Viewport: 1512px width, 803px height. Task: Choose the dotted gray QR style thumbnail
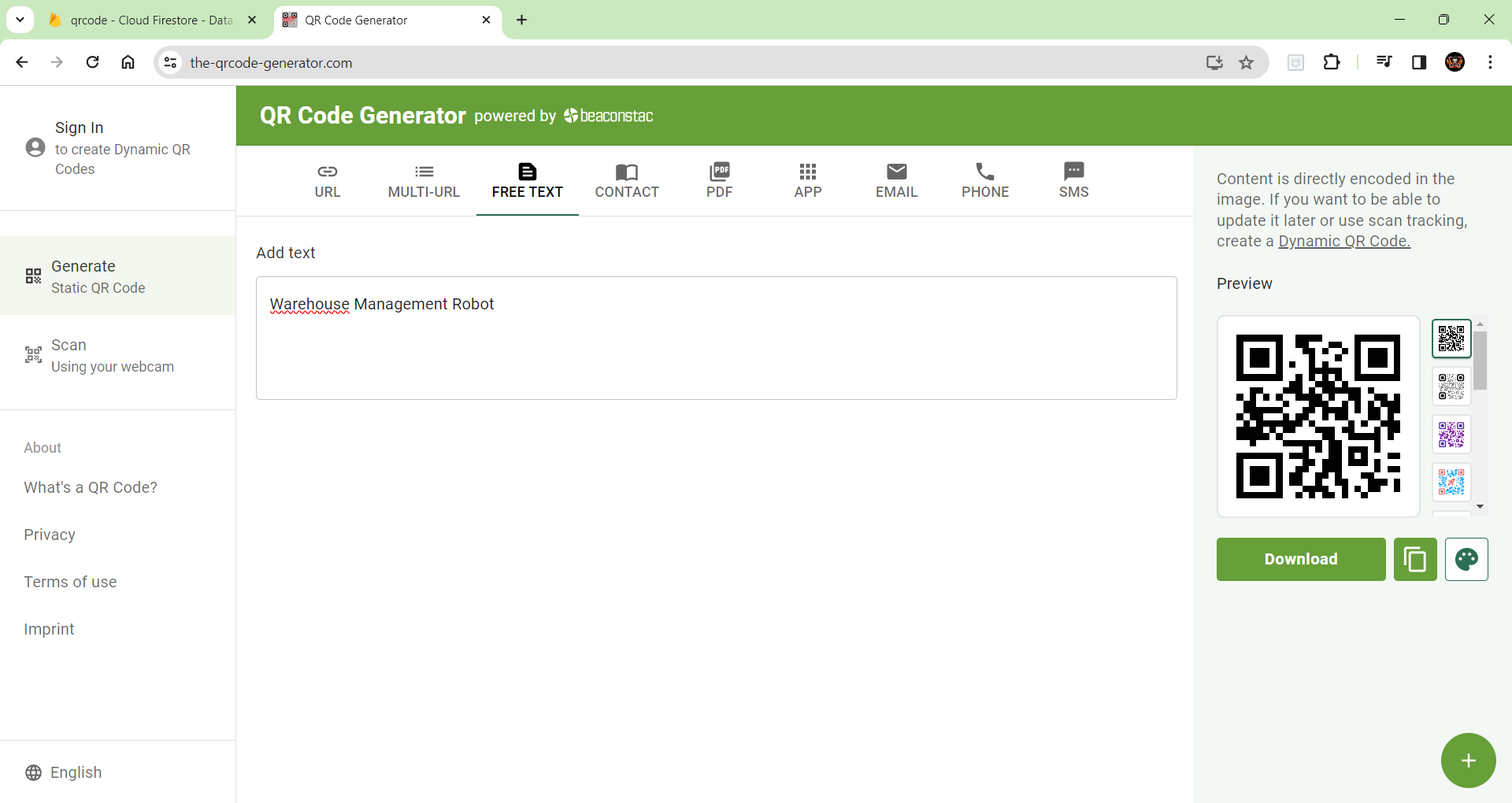click(1451, 387)
